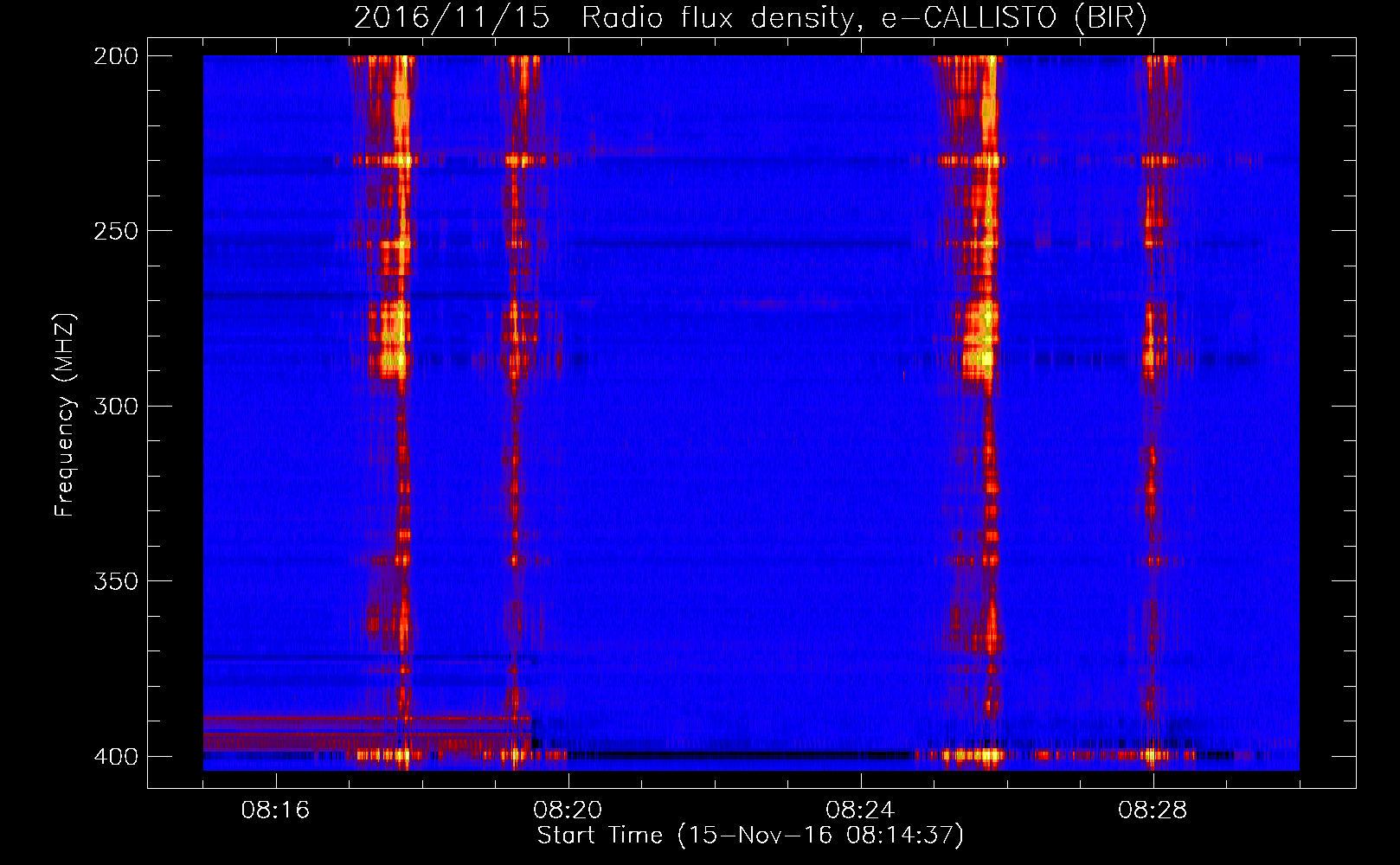Click the date '2016/11/15' in the title
This screenshot has width=1400, height=865.
coord(452,18)
